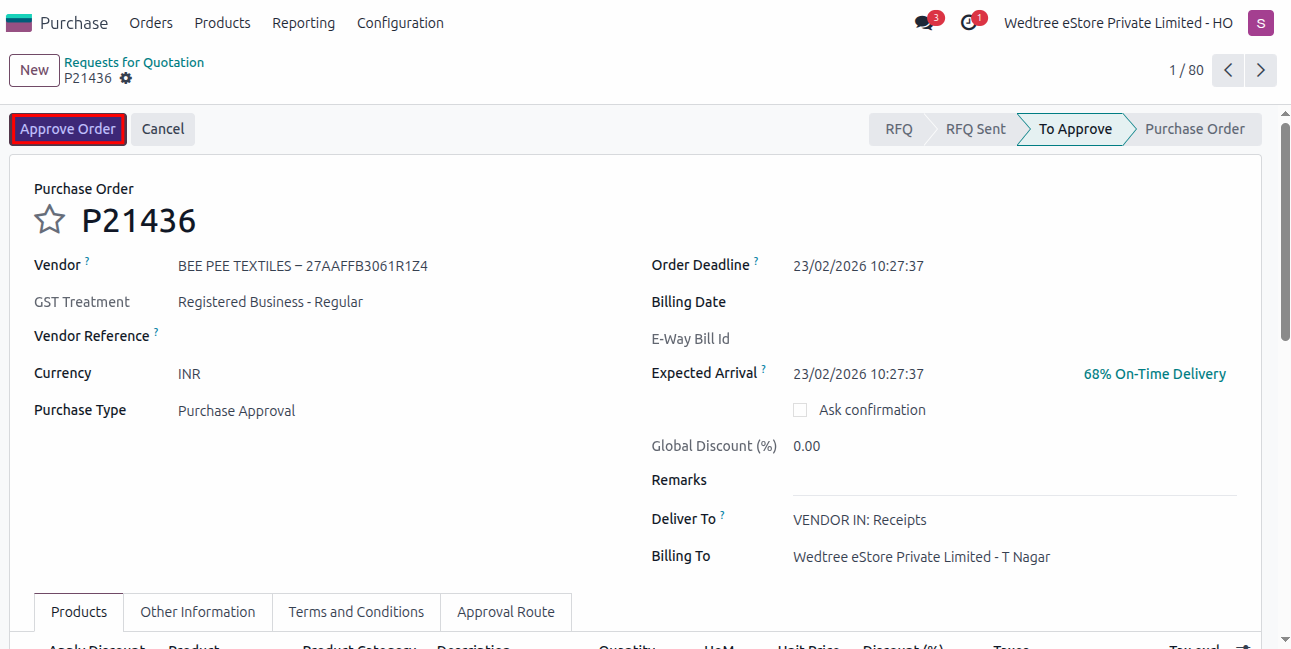Click the Requests for Quotation breadcrumb link
The width and height of the screenshot is (1291, 649).
coord(134,62)
